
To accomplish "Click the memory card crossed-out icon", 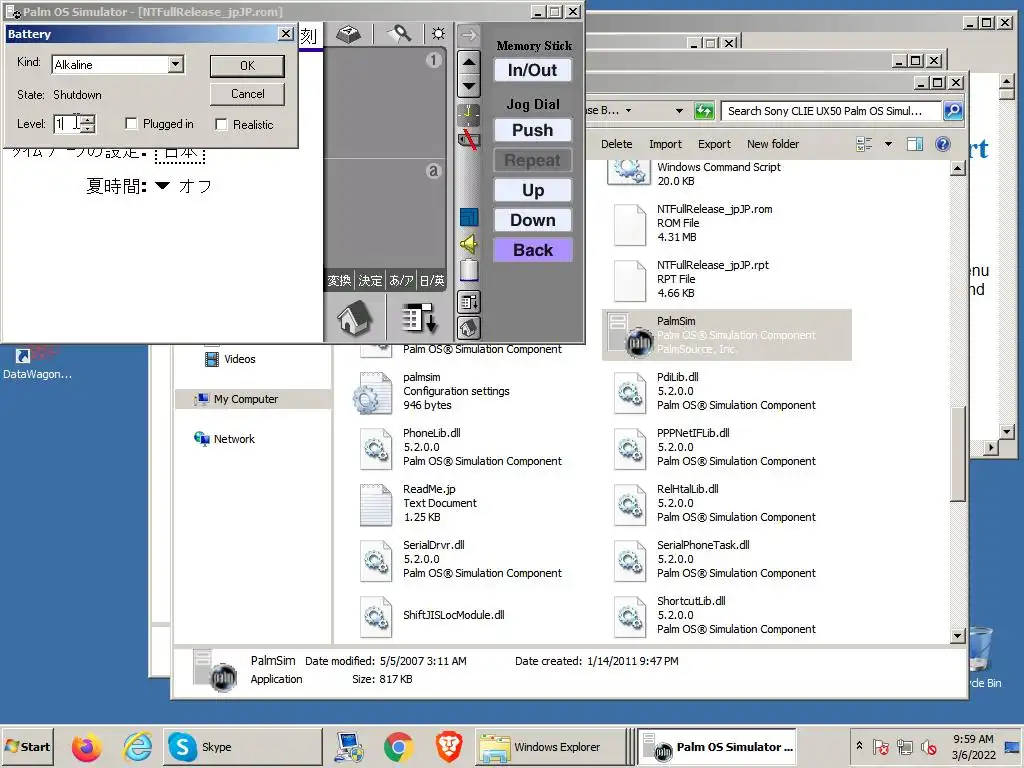I will tap(468, 139).
